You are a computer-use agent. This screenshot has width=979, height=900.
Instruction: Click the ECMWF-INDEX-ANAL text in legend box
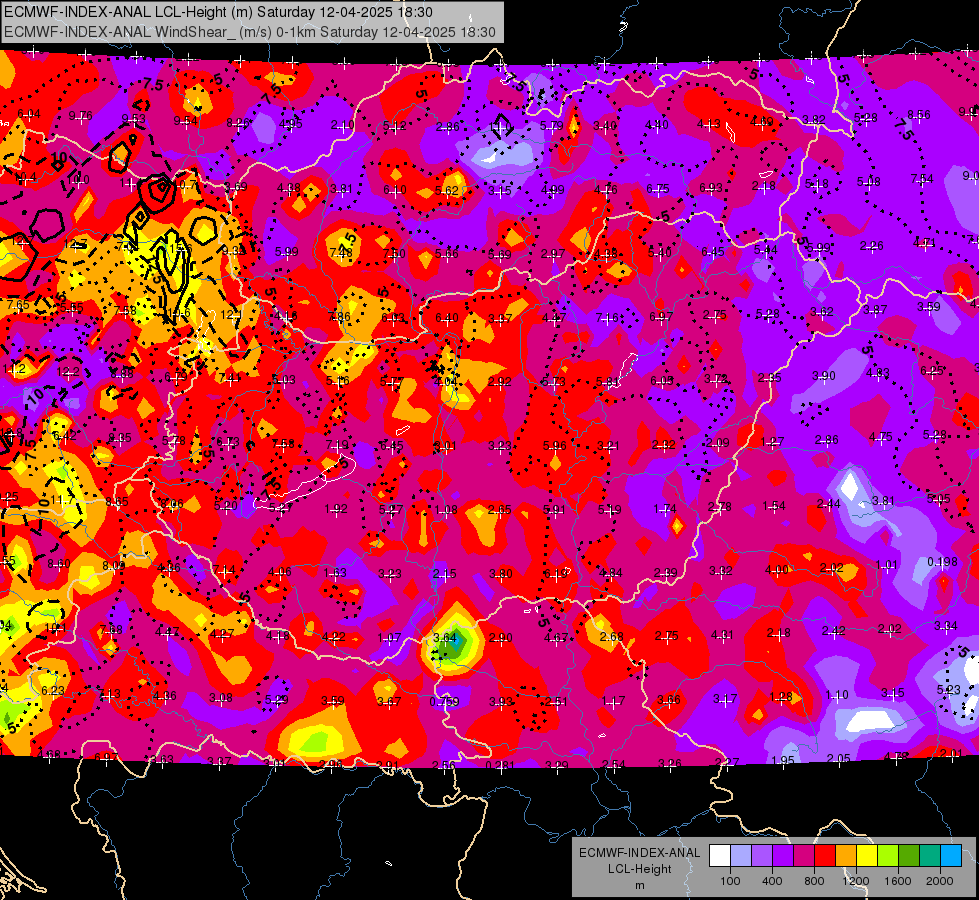639,853
